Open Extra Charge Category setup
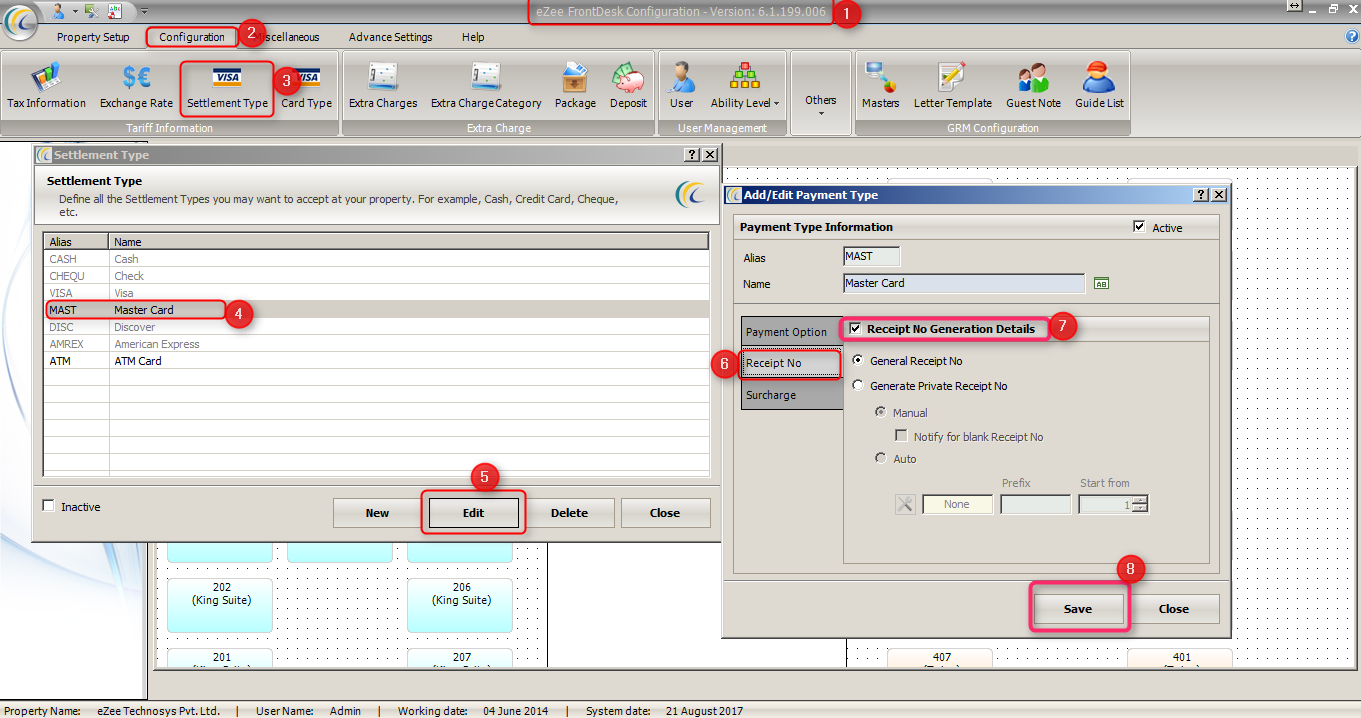This screenshot has width=1361, height=718. click(x=486, y=85)
